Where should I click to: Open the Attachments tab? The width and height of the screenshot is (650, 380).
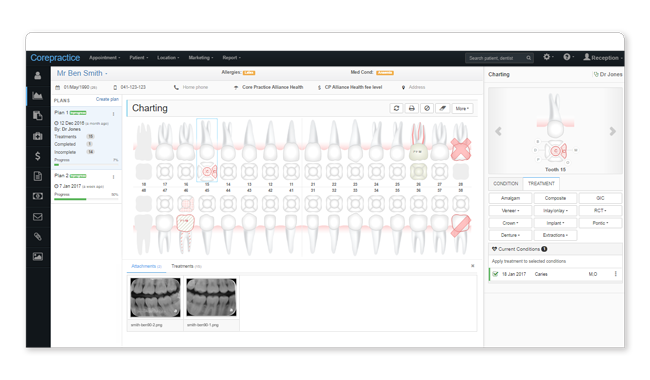pos(146,266)
